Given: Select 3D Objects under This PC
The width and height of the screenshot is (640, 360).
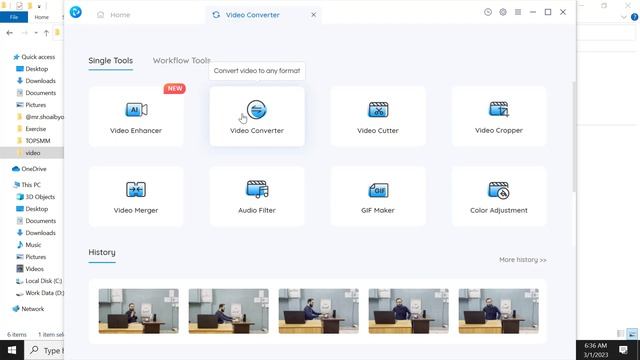Looking at the screenshot, I should click(36, 197).
